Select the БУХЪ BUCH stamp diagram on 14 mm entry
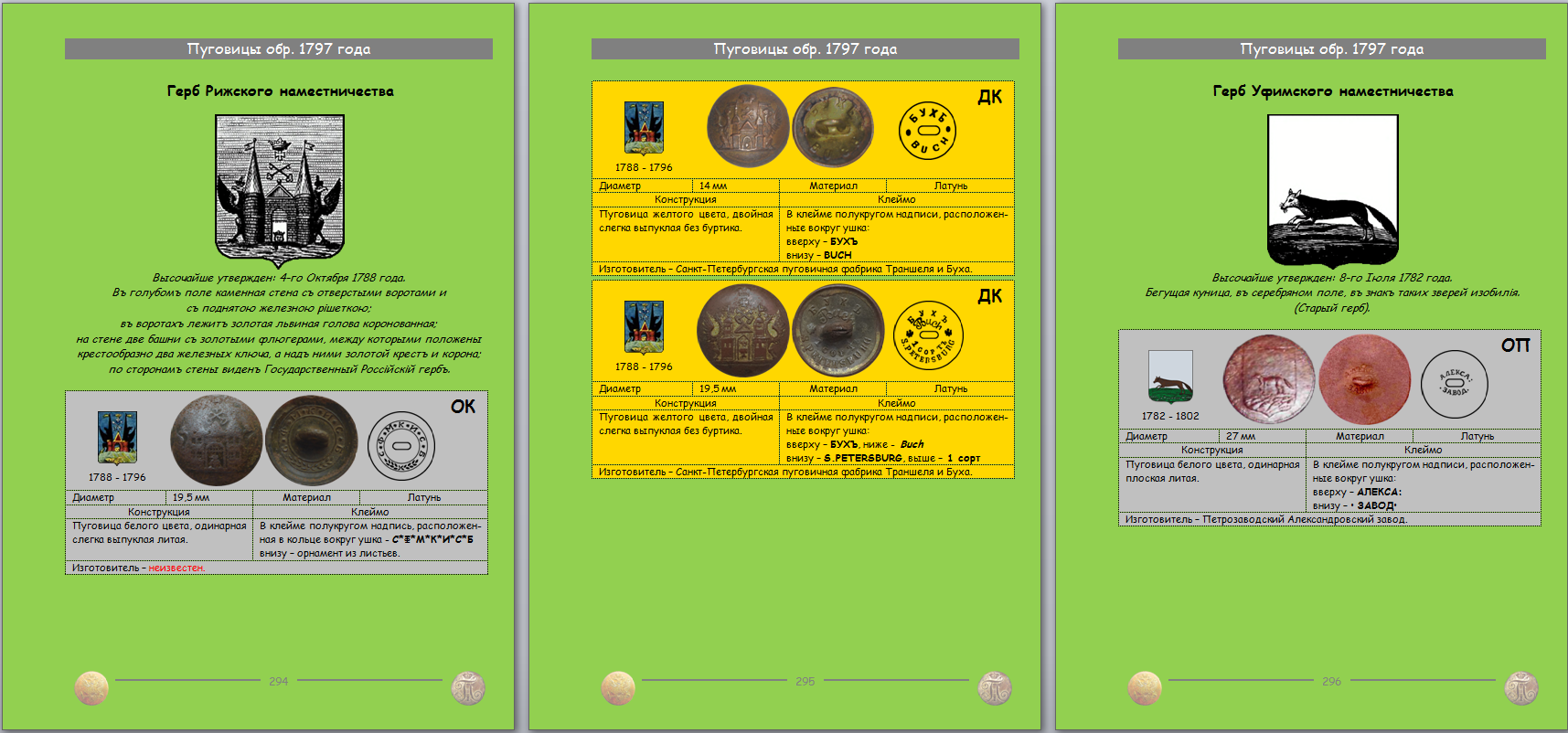The width and height of the screenshot is (1568, 733). (927, 131)
